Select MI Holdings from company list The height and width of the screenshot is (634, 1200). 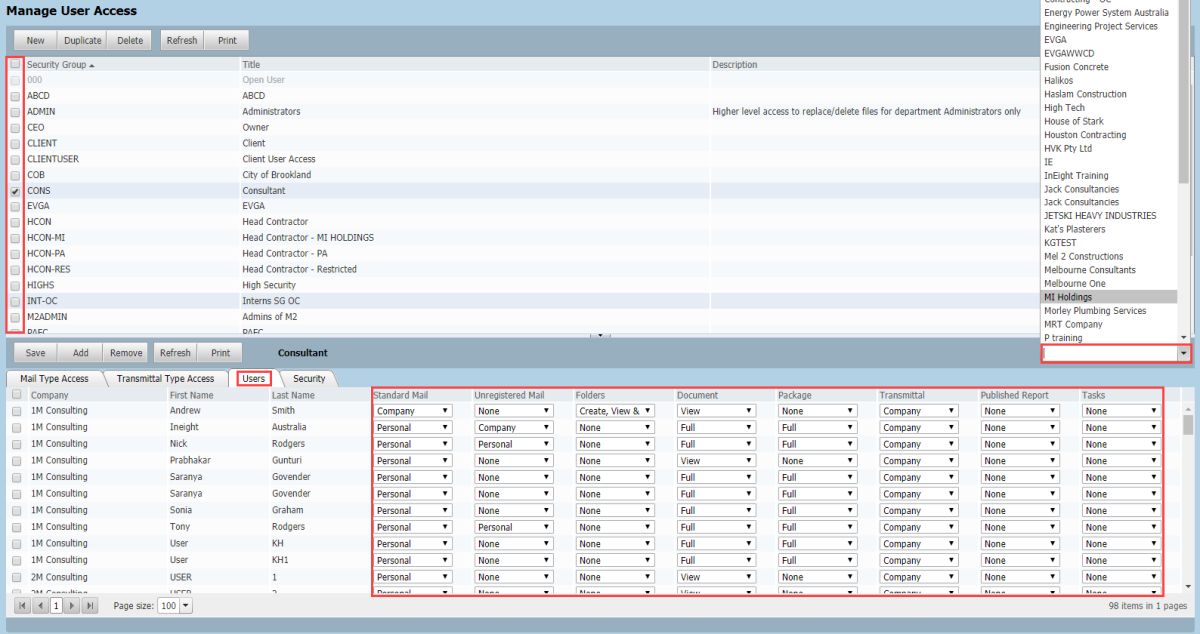pyautogui.click(x=1110, y=297)
